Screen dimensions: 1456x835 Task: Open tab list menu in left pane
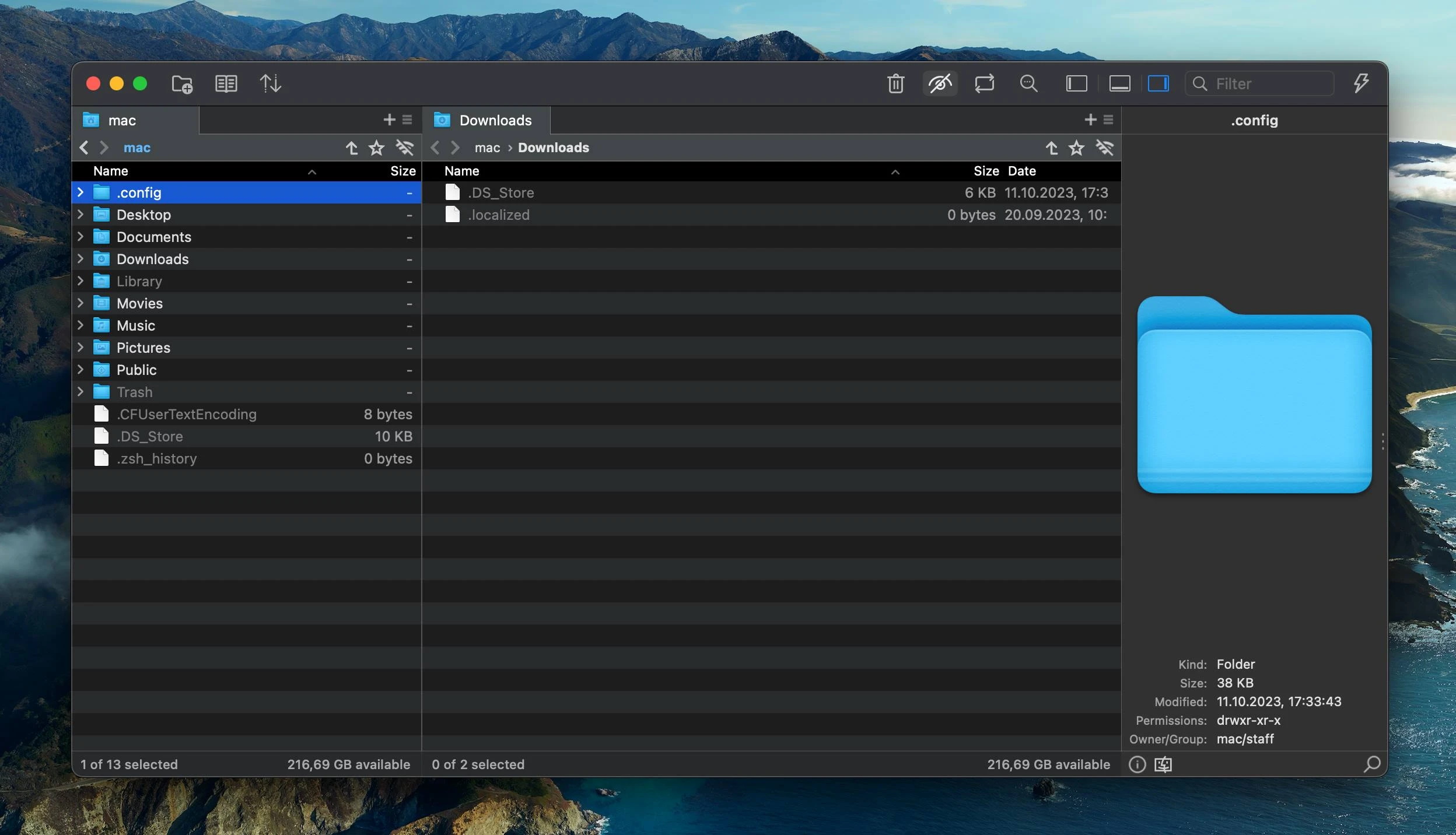coord(407,120)
